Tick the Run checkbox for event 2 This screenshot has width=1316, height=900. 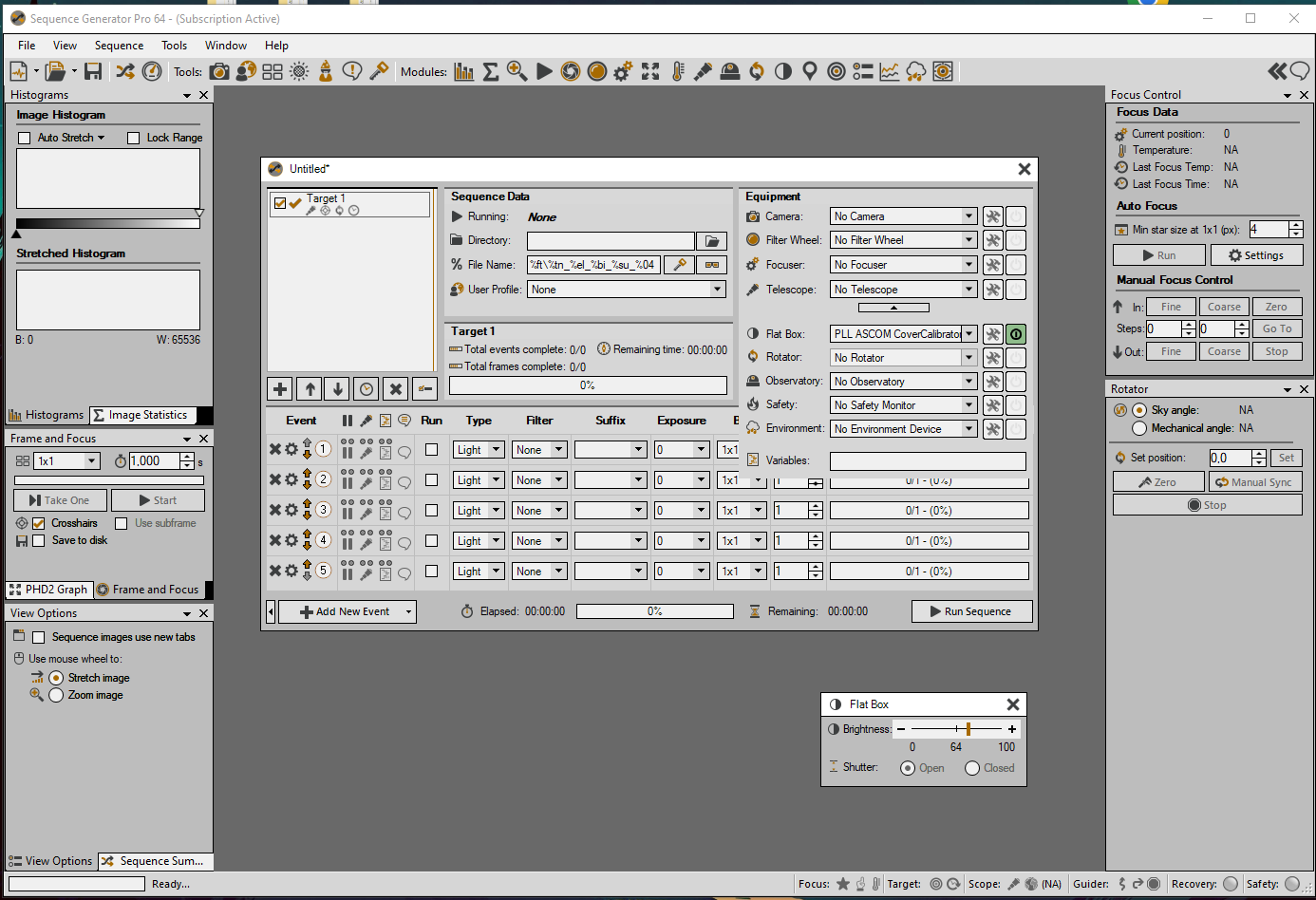pyautogui.click(x=432, y=479)
